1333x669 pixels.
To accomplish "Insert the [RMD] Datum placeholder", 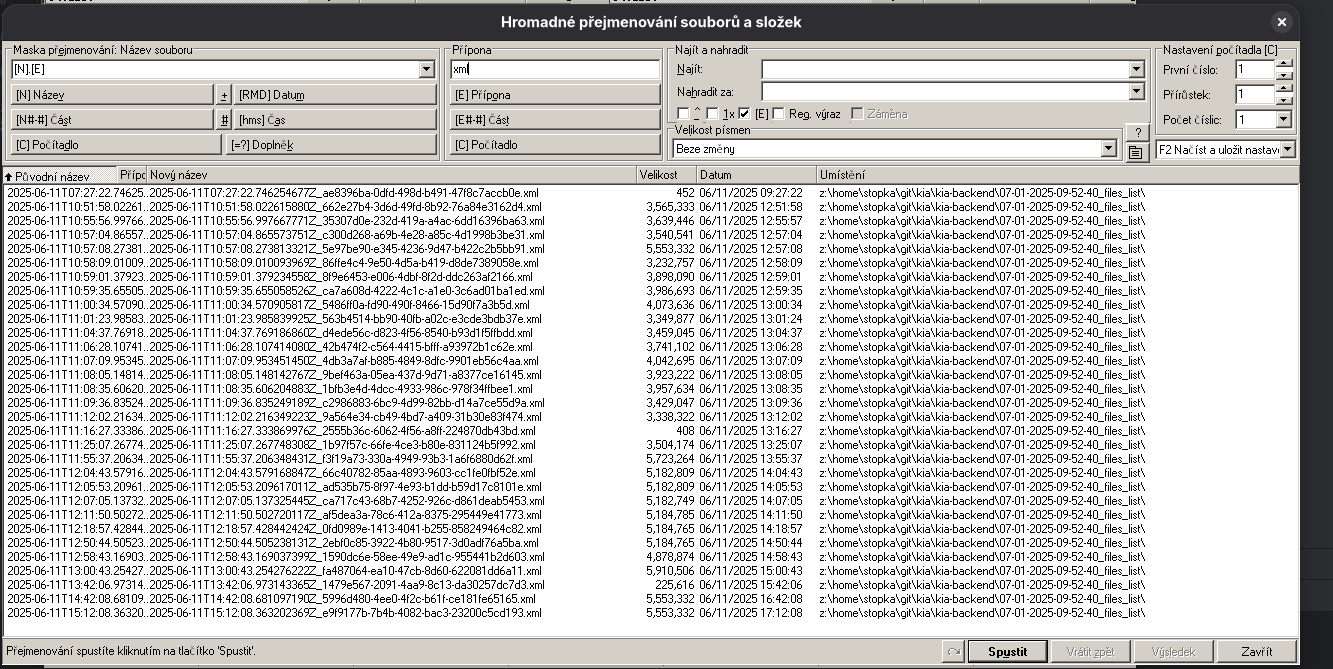I will click(x=335, y=95).
